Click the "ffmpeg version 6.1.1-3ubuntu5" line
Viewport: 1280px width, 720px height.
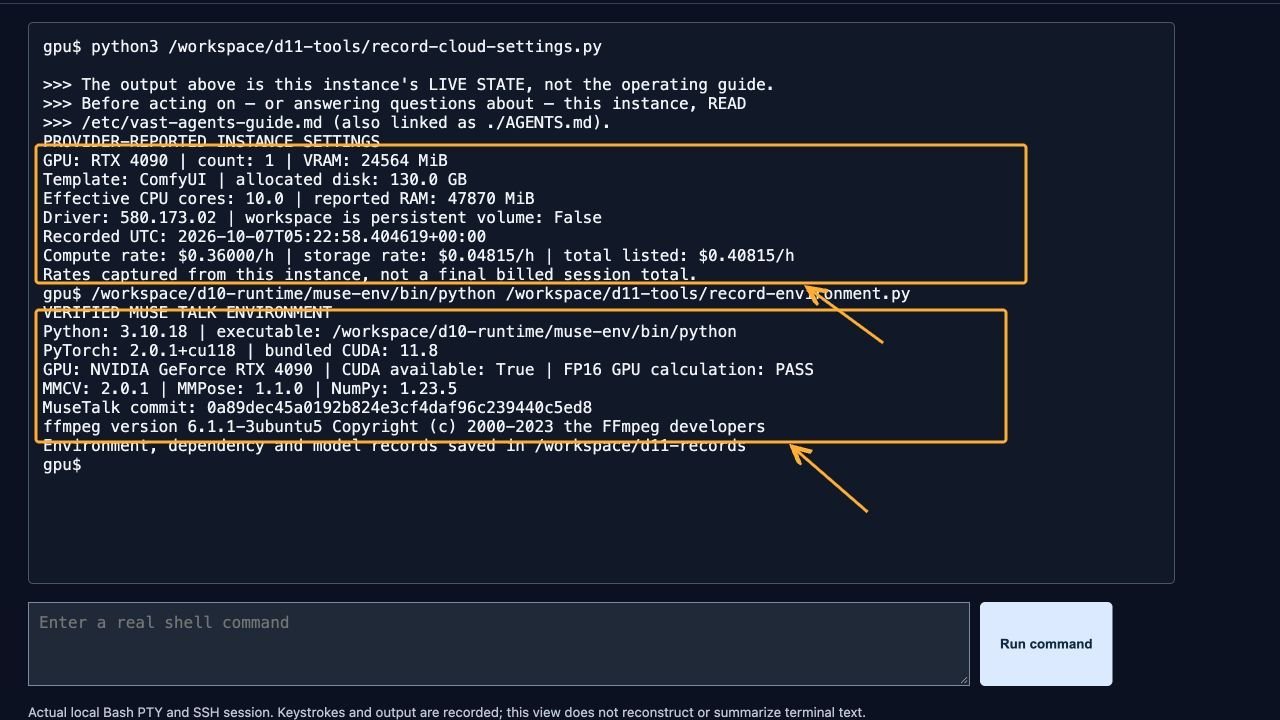click(404, 427)
